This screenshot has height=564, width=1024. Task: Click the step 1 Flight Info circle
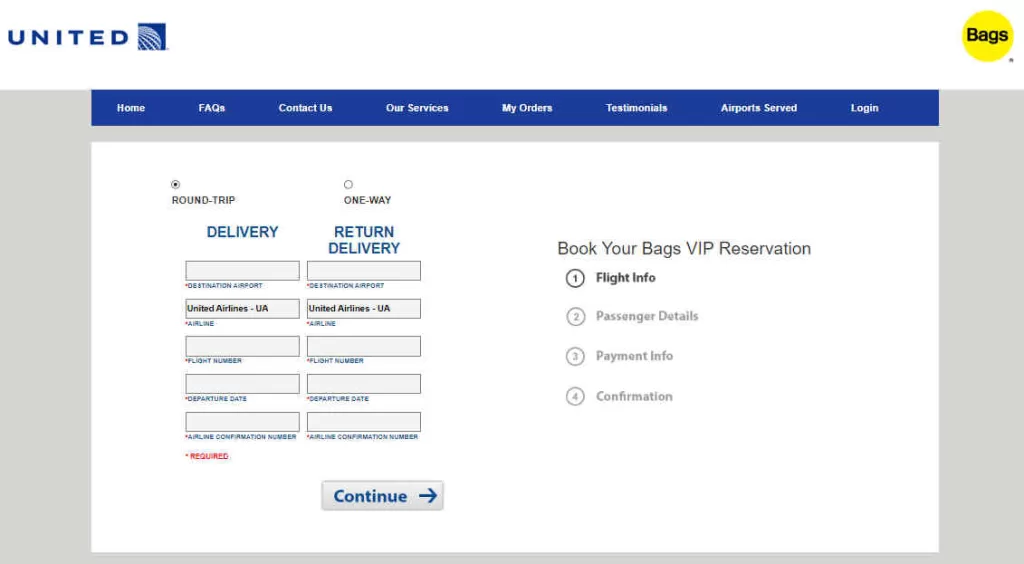[x=575, y=278]
